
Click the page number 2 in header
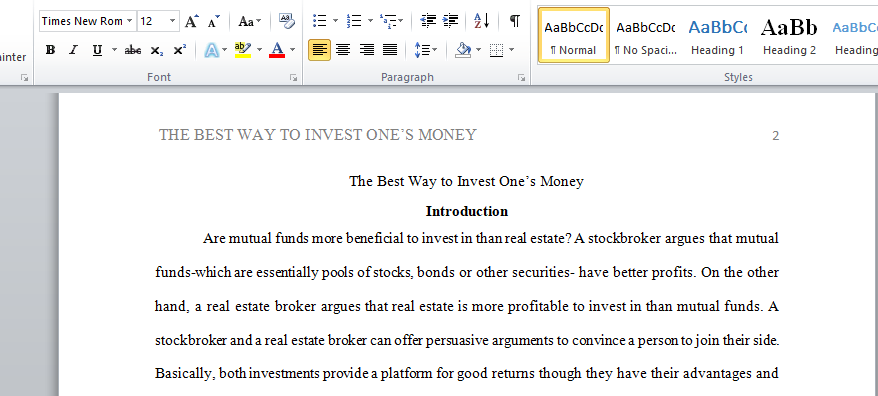(776, 136)
